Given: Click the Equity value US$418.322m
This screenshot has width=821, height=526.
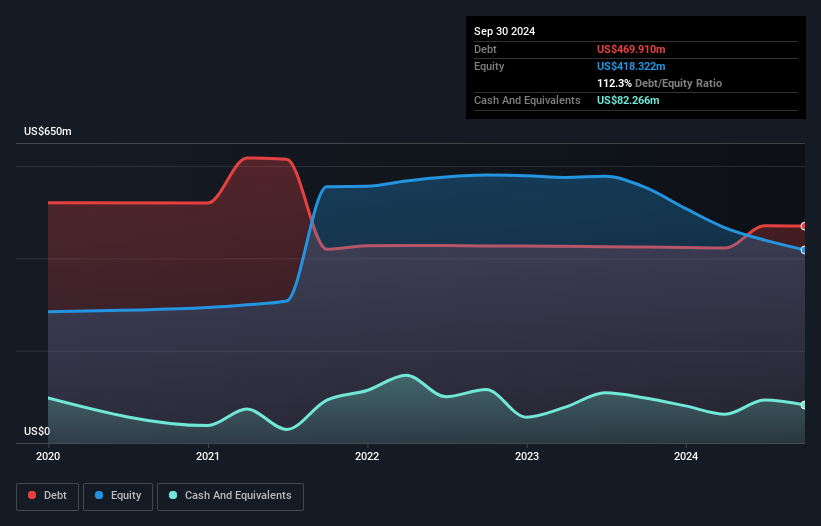Looking at the screenshot, I should [631, 66].
